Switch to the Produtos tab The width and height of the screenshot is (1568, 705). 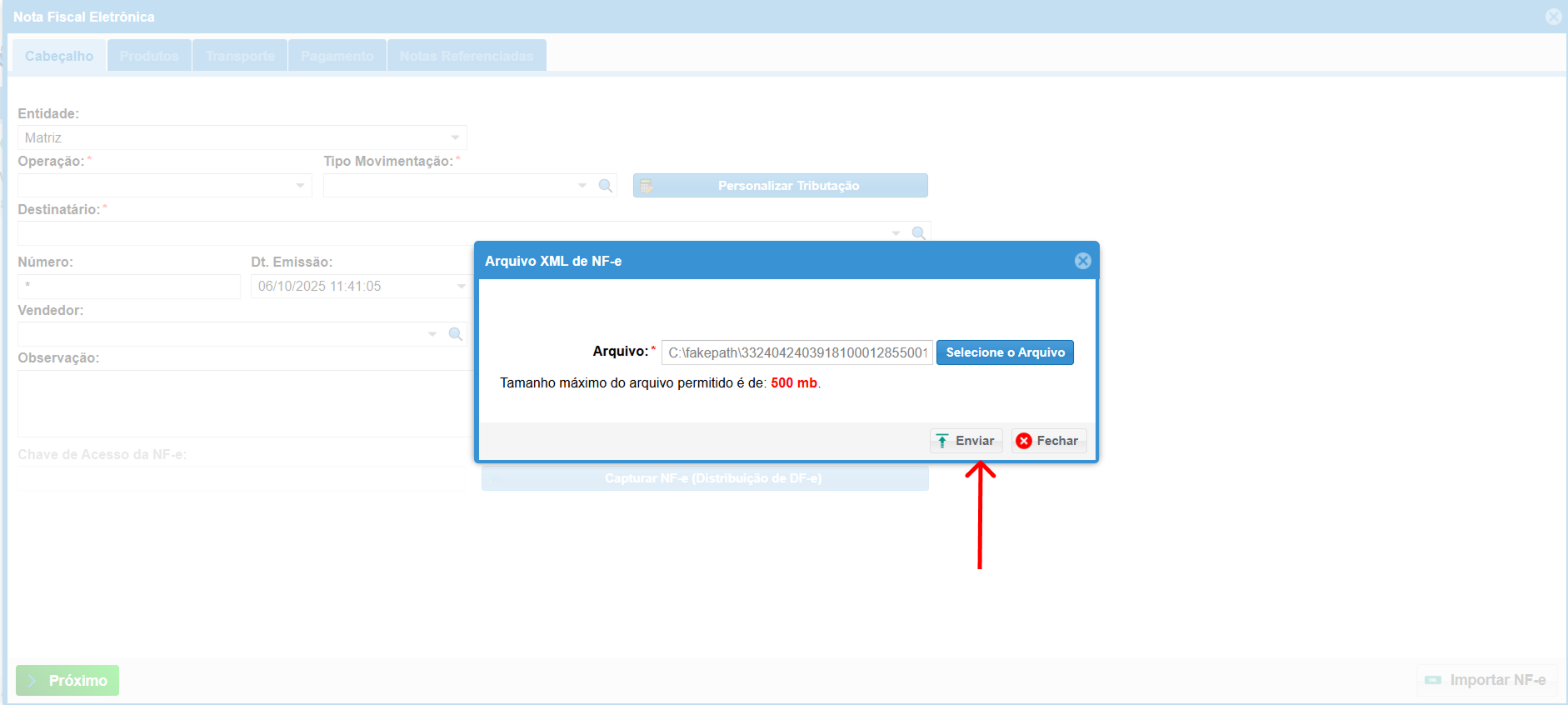(x=149, y=56)
